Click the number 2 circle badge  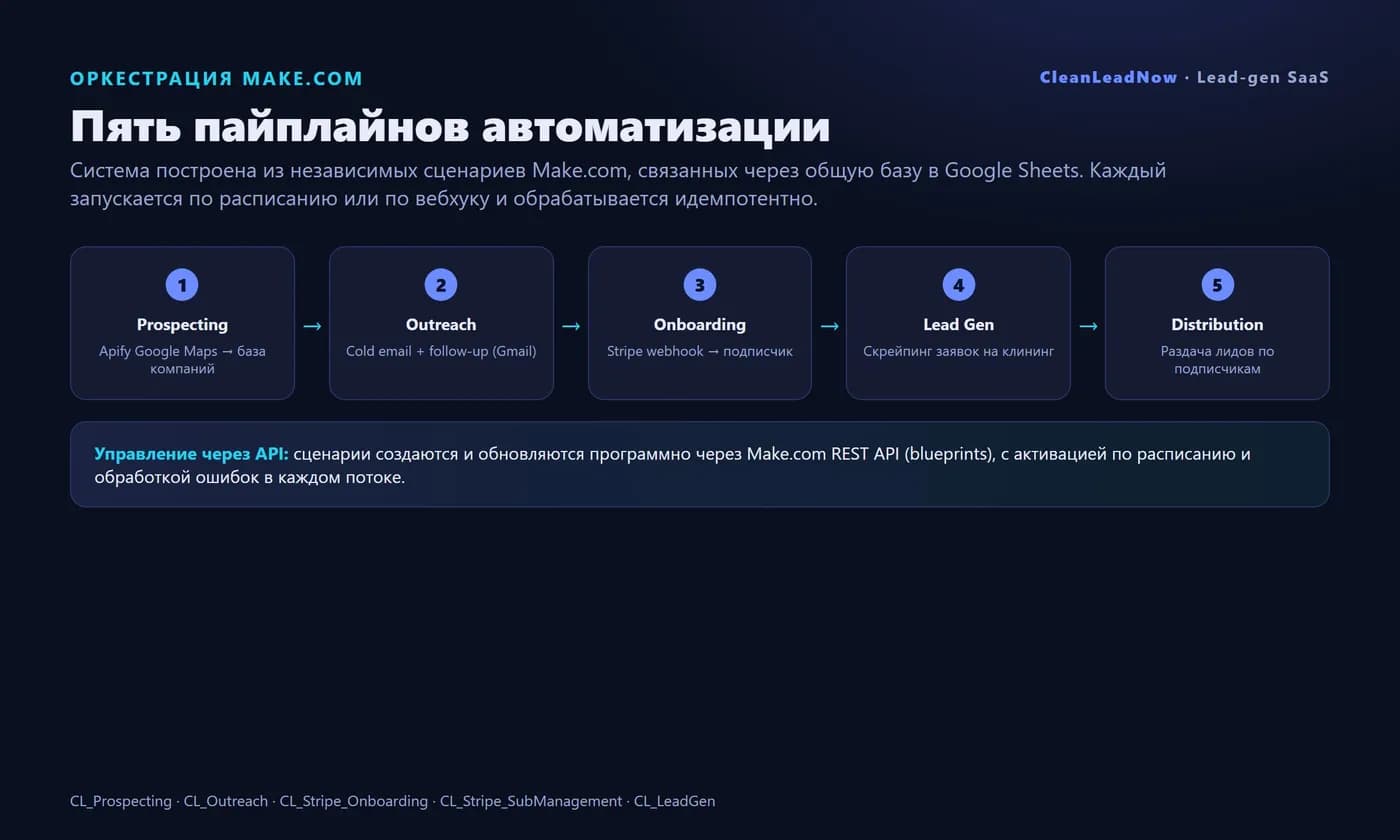point(441,285)
